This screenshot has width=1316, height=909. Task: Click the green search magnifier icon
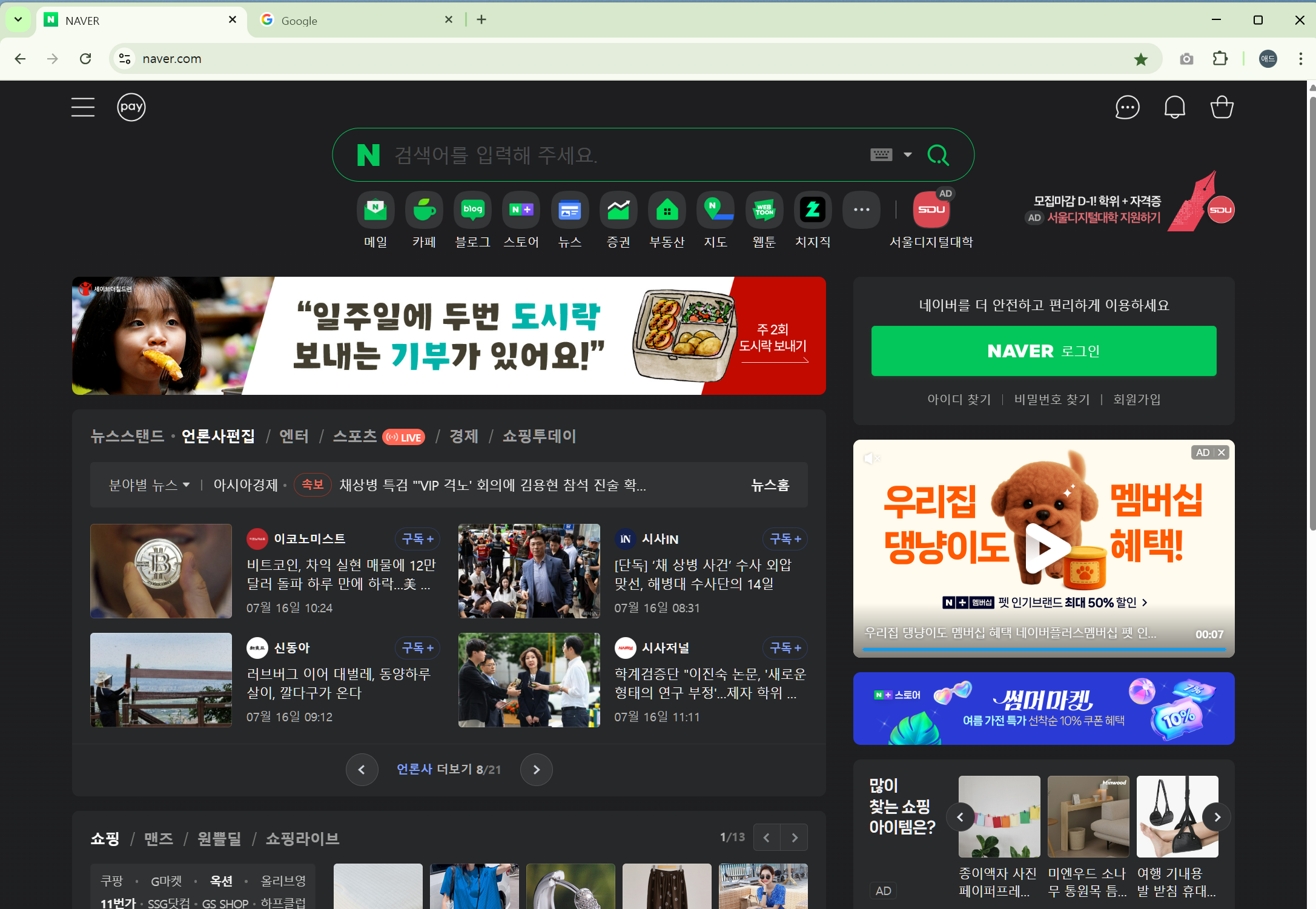point(938,155)
